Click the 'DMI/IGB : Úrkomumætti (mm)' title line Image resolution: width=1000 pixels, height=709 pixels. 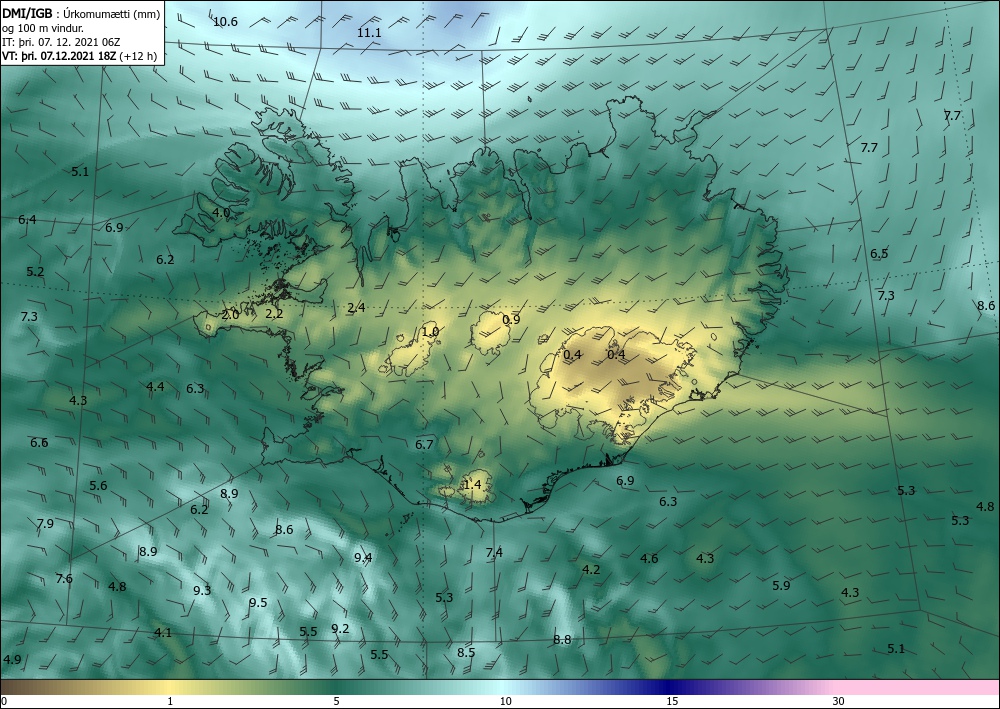coord(81,15)
